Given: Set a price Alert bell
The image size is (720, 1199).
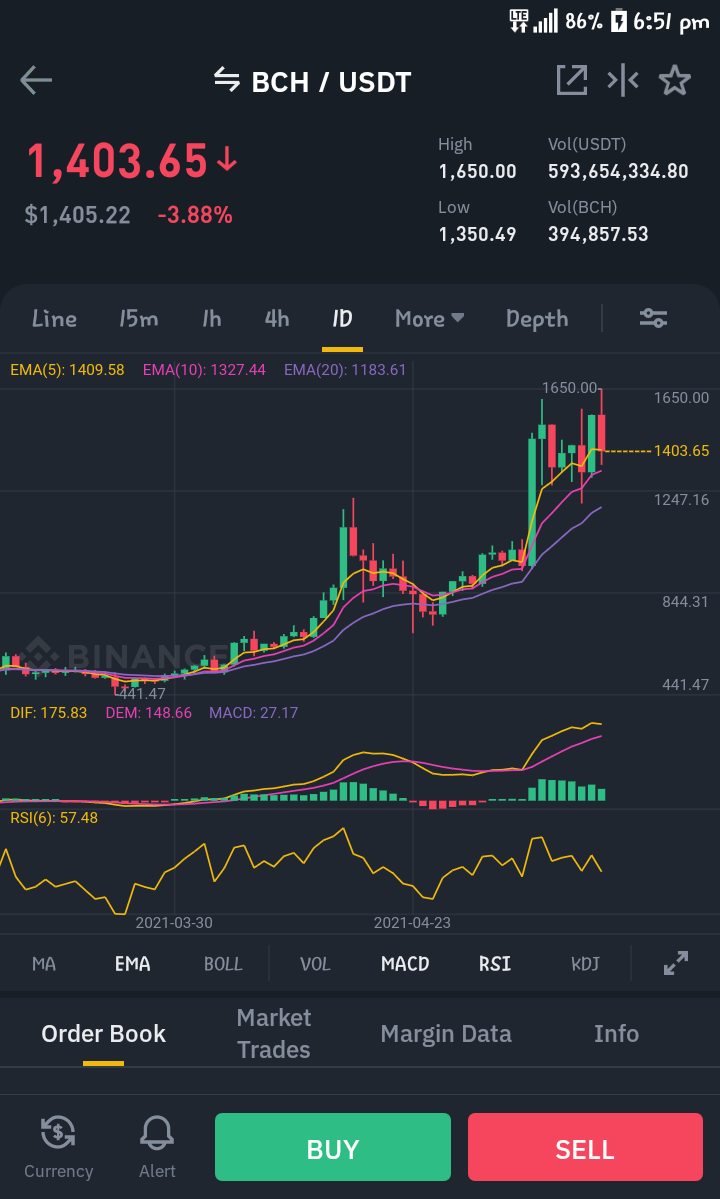Looking at the screenshot, I should click(157, 1147).
